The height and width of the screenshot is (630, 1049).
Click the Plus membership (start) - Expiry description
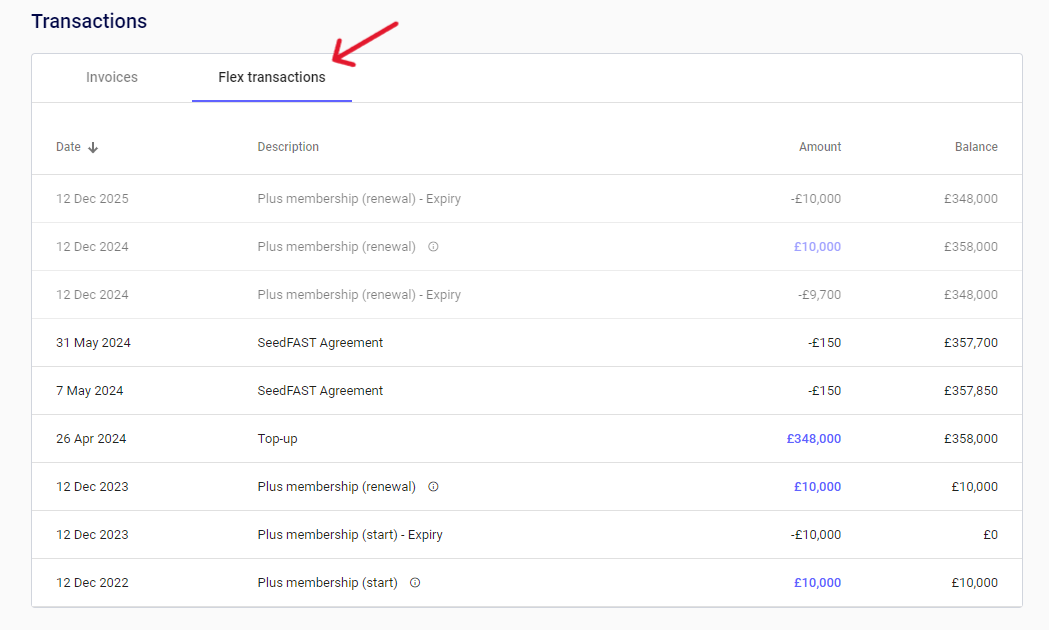(x=350, y=535)
